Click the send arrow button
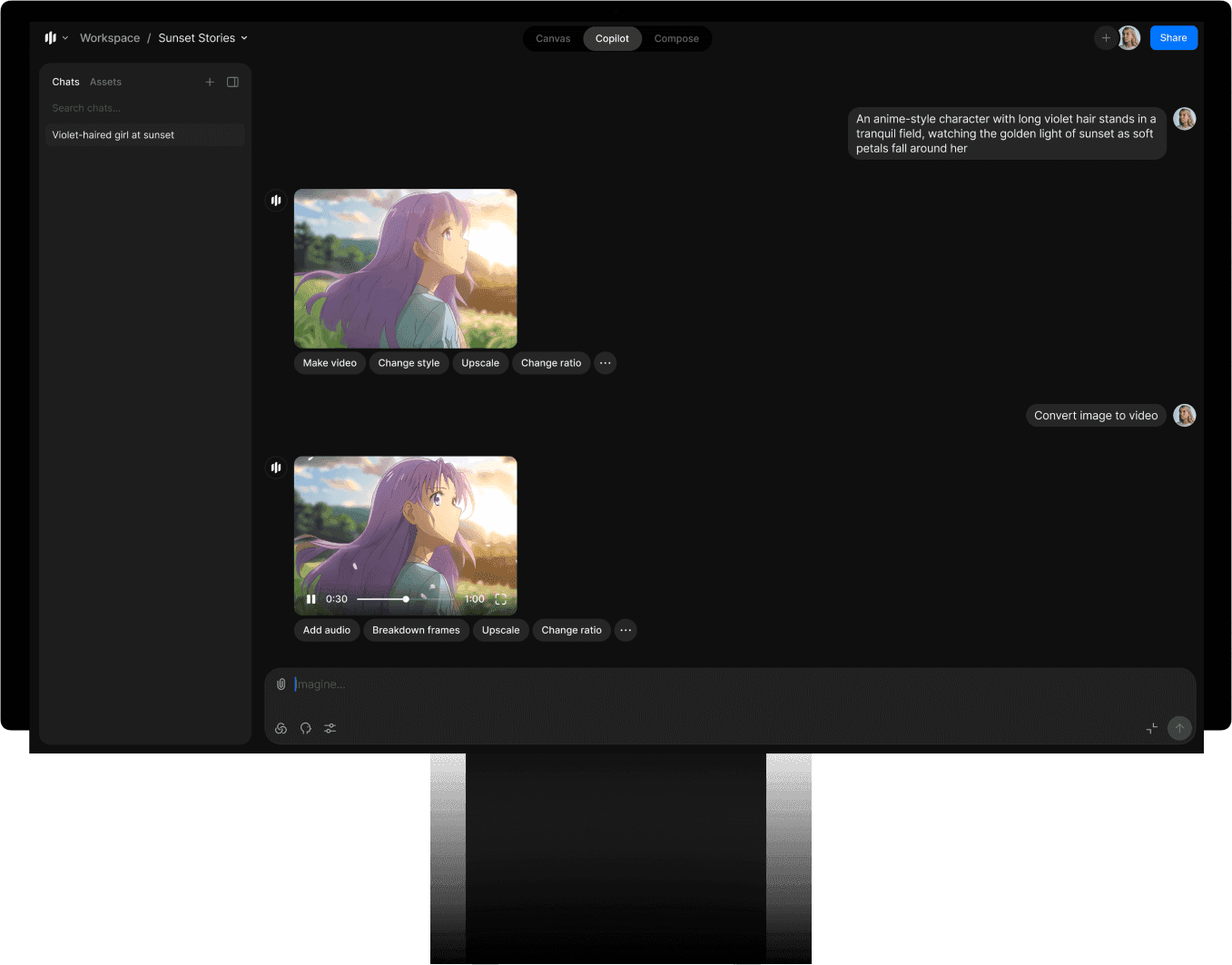The image size is (1232, 965). [1178, 728]
